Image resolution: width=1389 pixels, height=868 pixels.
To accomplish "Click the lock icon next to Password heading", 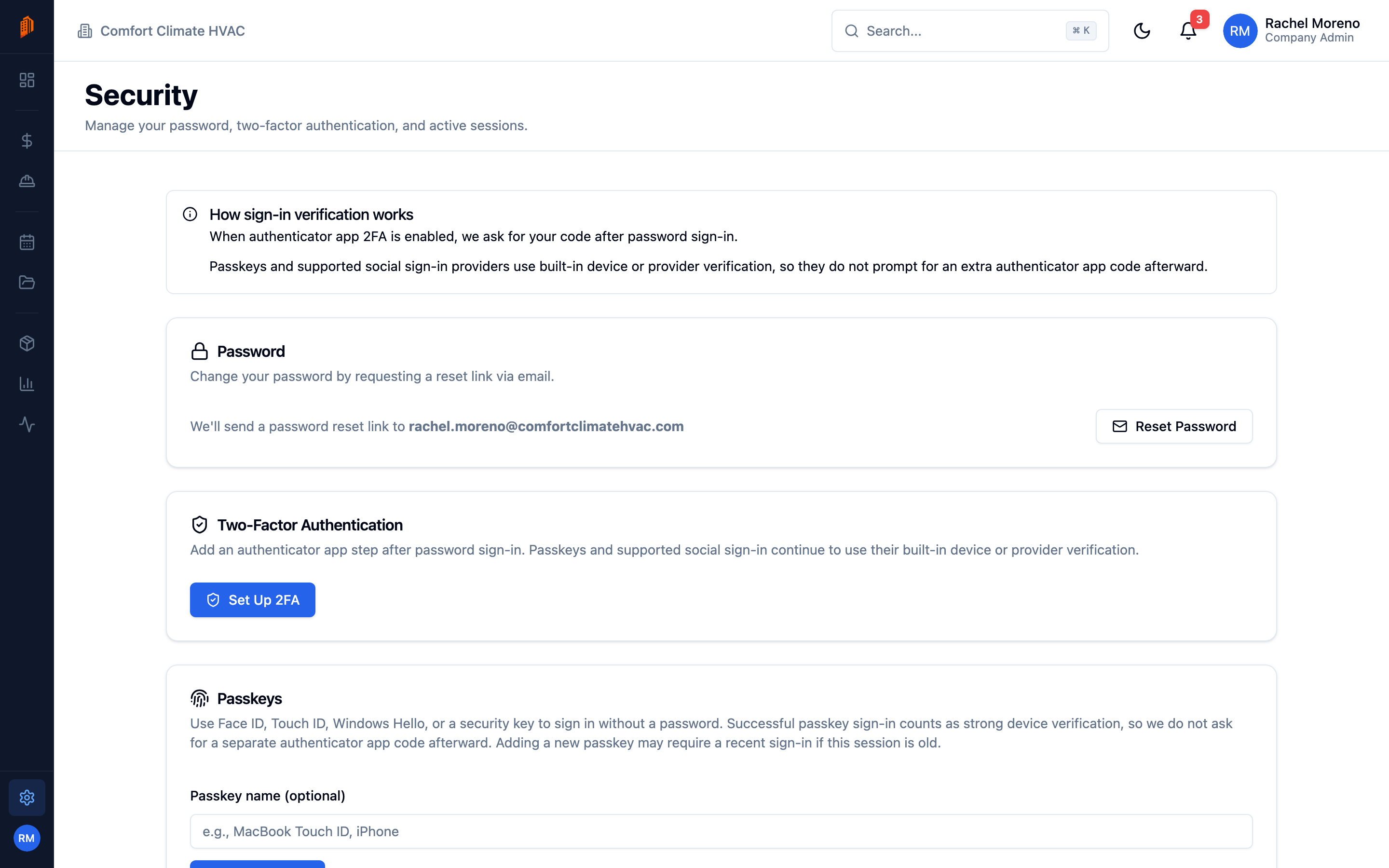I will point(200,352).
